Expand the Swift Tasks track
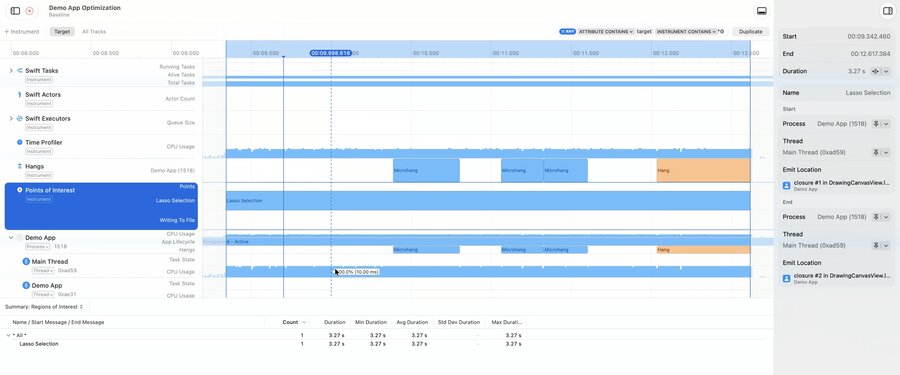The height and width of the screenshot is (375, 900). click(x=10, y=71)
